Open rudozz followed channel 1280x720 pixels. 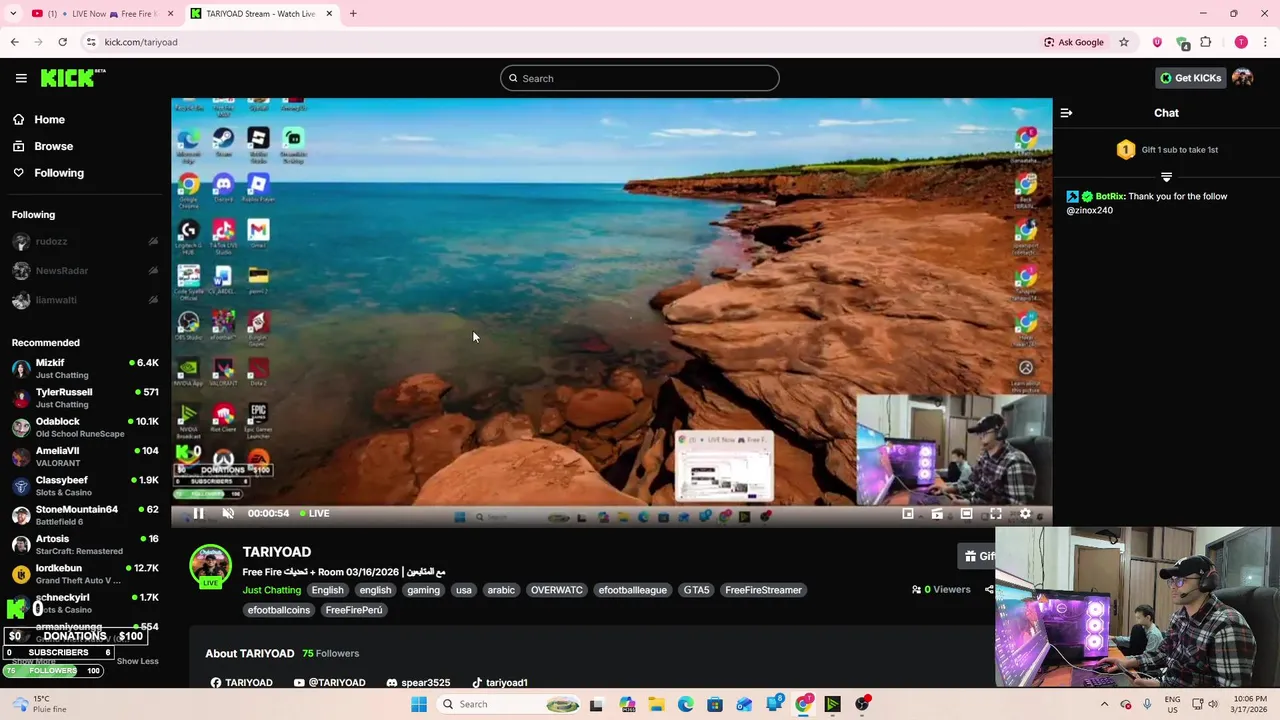[85, 241]
